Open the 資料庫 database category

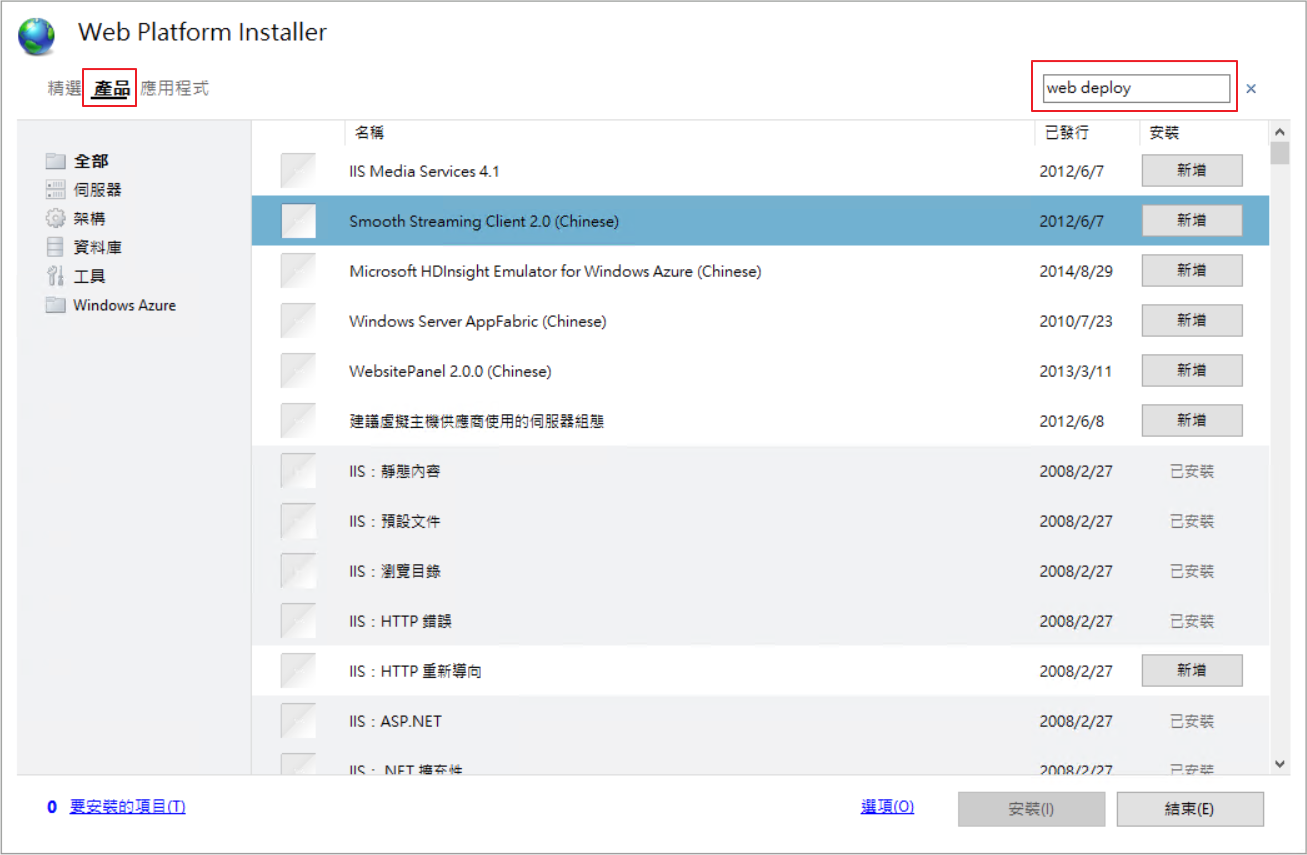(96, 248)
